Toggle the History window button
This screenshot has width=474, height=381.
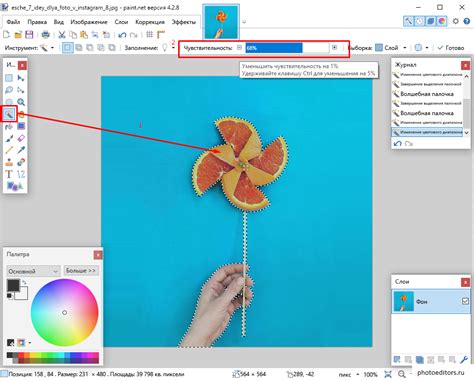pyautogui.click(x=420, y=21)
